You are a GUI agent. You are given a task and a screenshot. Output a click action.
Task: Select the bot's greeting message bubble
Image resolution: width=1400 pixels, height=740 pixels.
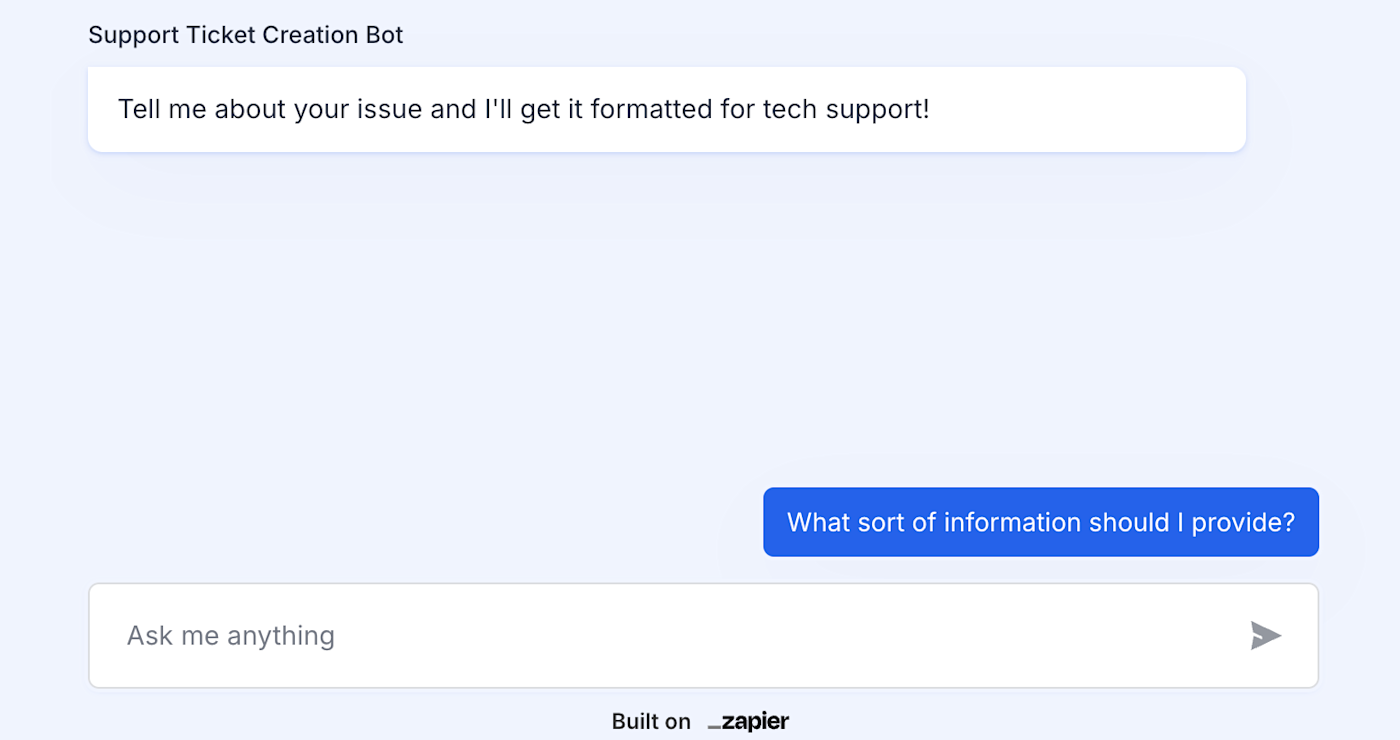(666, 109)
